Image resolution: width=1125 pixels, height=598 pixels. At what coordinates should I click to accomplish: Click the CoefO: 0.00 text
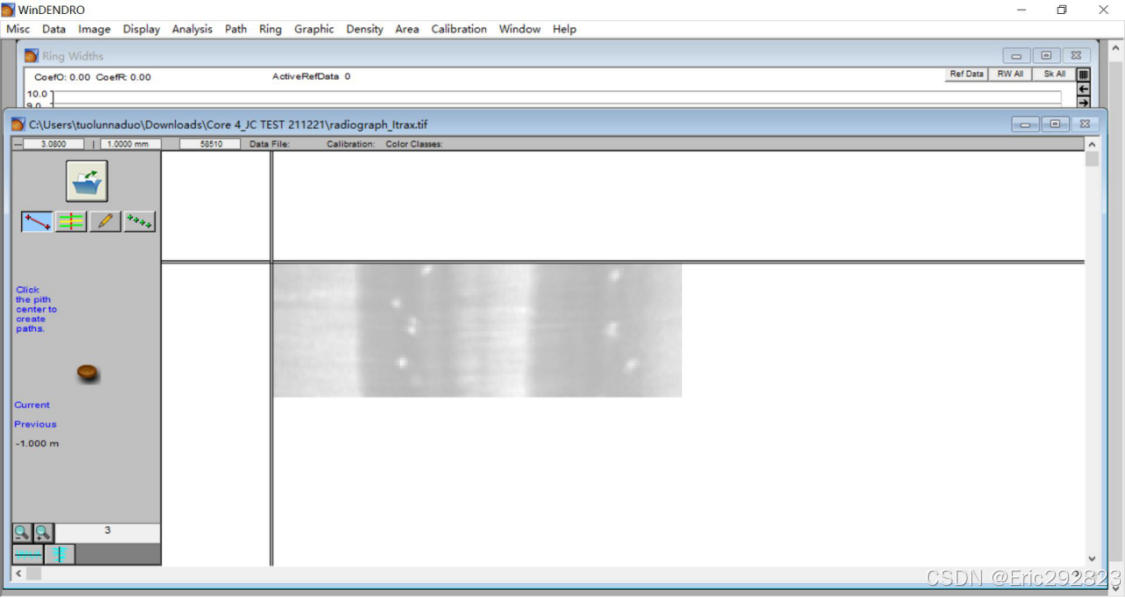(x=62, y=77)
